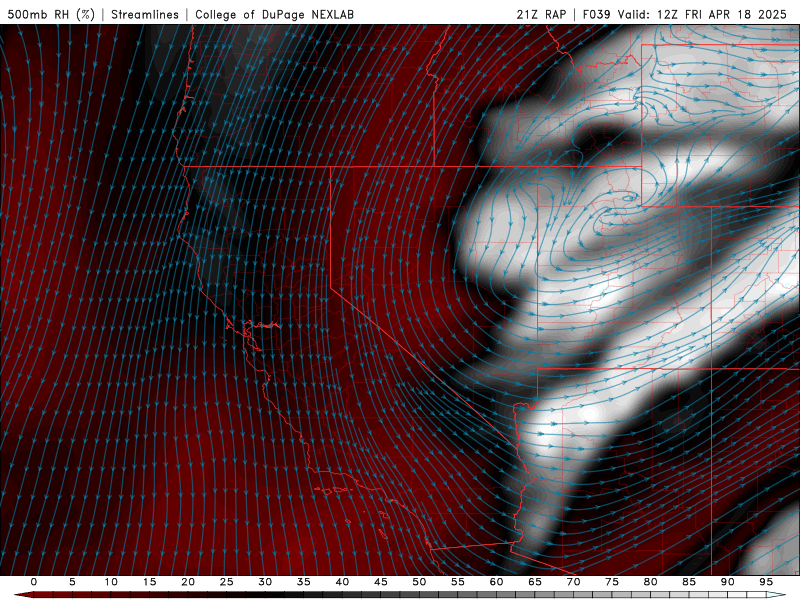
Task: Click the color bar label "5"
Action: (72, 582)
